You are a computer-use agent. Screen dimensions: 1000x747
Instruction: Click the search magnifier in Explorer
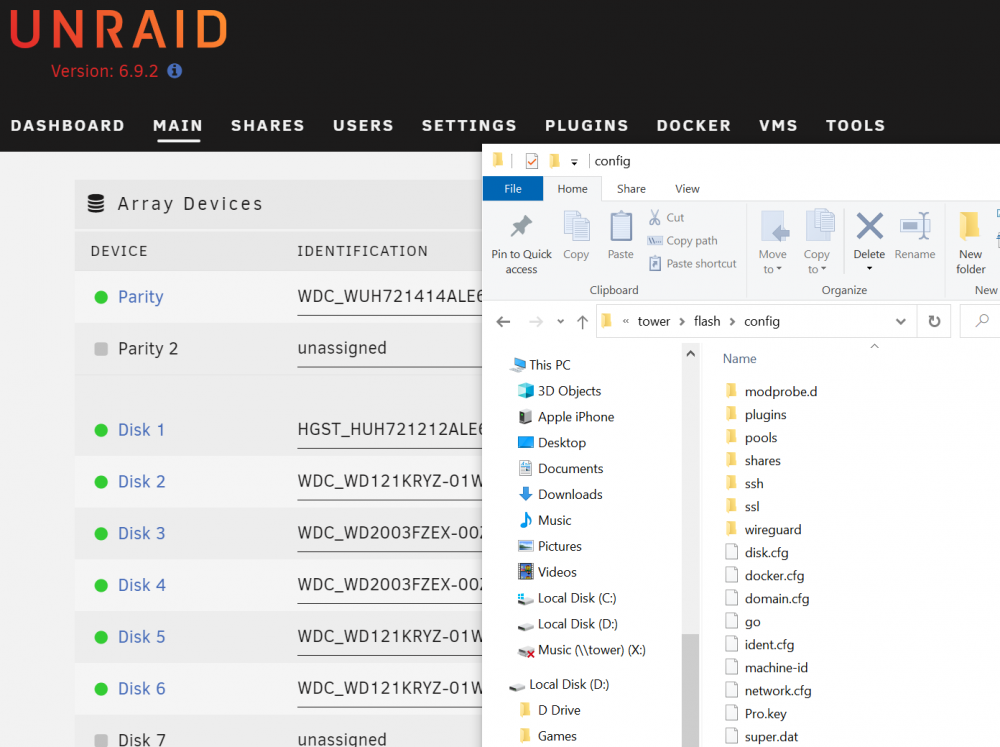tap(982, 320)
